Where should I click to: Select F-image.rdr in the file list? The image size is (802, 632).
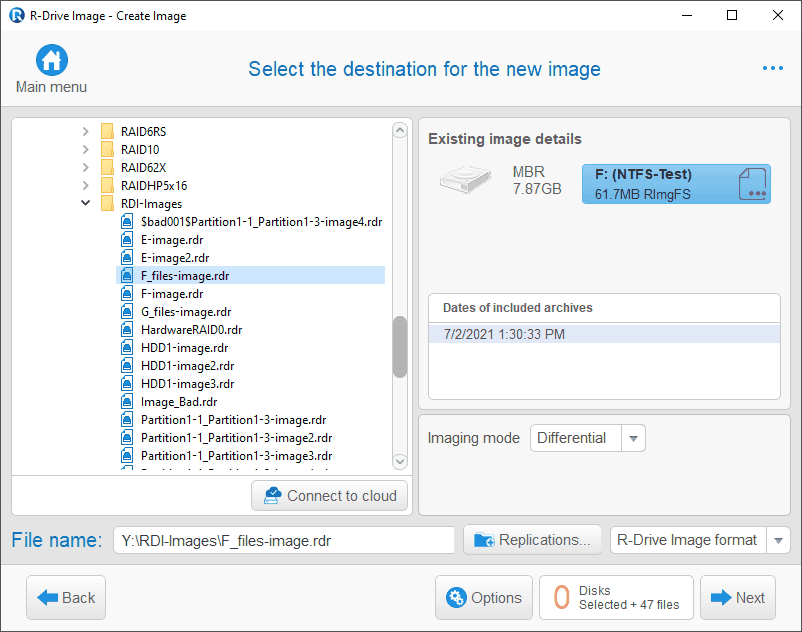coord(172,294)
